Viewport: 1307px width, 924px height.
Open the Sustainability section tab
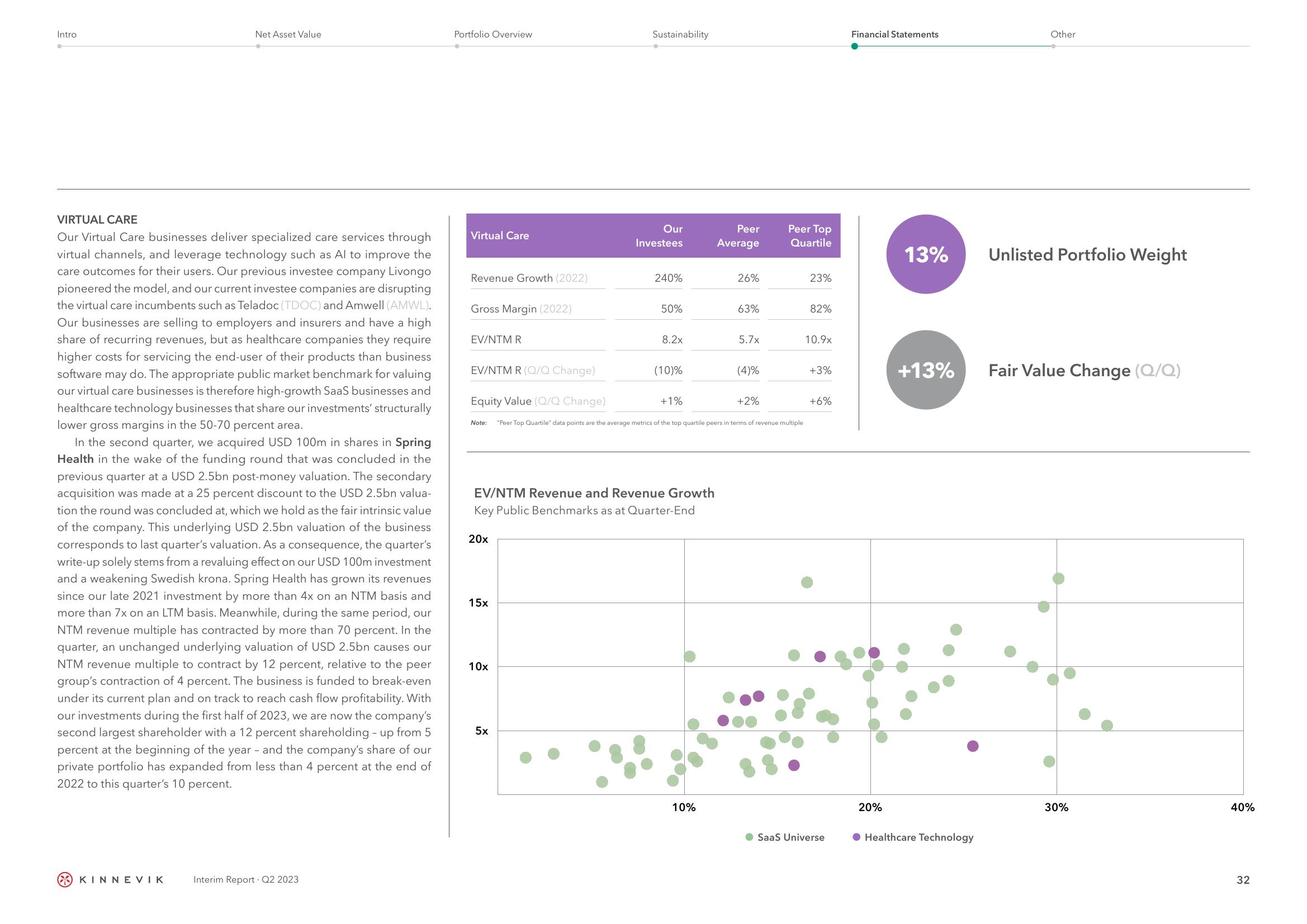pos(680,34)
